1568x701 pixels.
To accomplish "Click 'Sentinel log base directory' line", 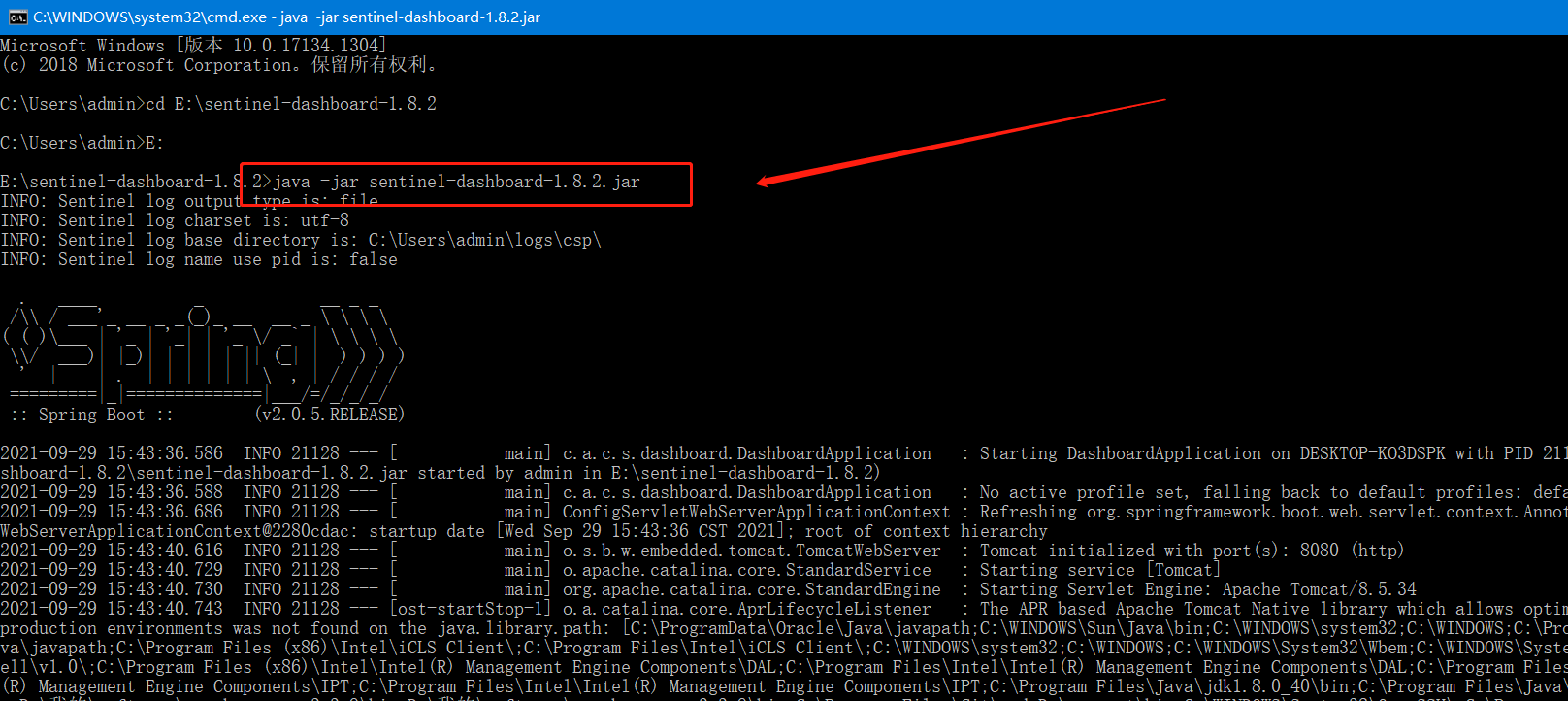I will pos(301,240).
